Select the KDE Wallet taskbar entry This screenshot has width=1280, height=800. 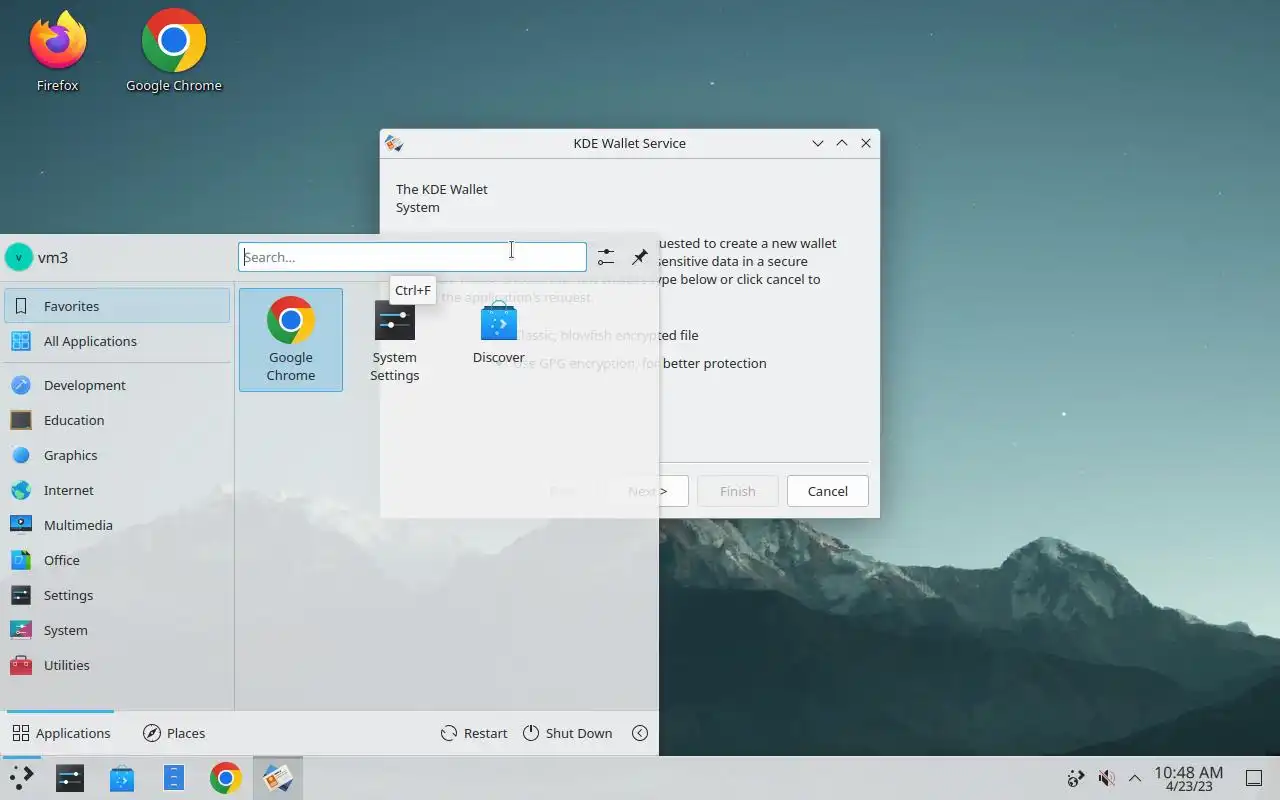[278, 778]
